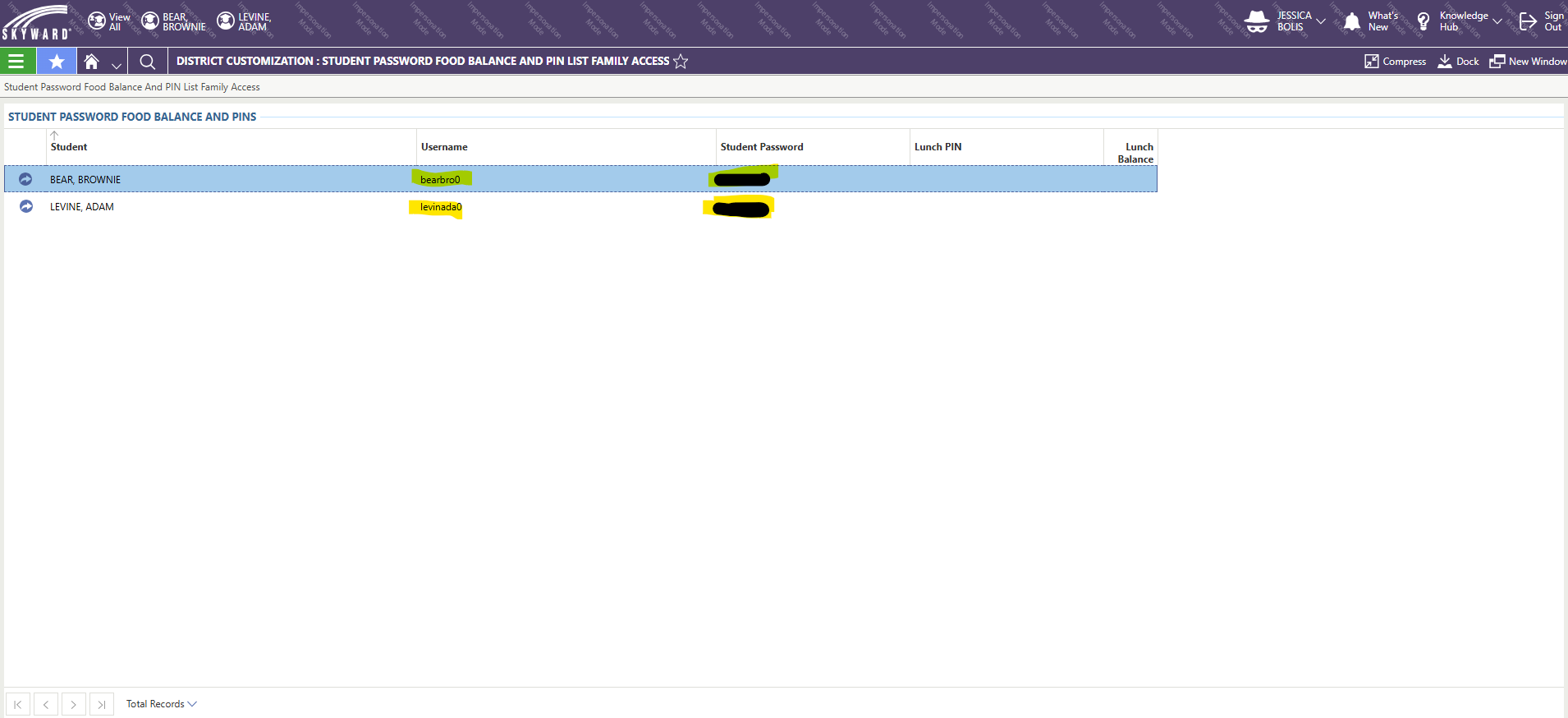The width and height of the screenshot is (1568, 718).
Task: Sort by the Student column header
Action: coord(69,147)
